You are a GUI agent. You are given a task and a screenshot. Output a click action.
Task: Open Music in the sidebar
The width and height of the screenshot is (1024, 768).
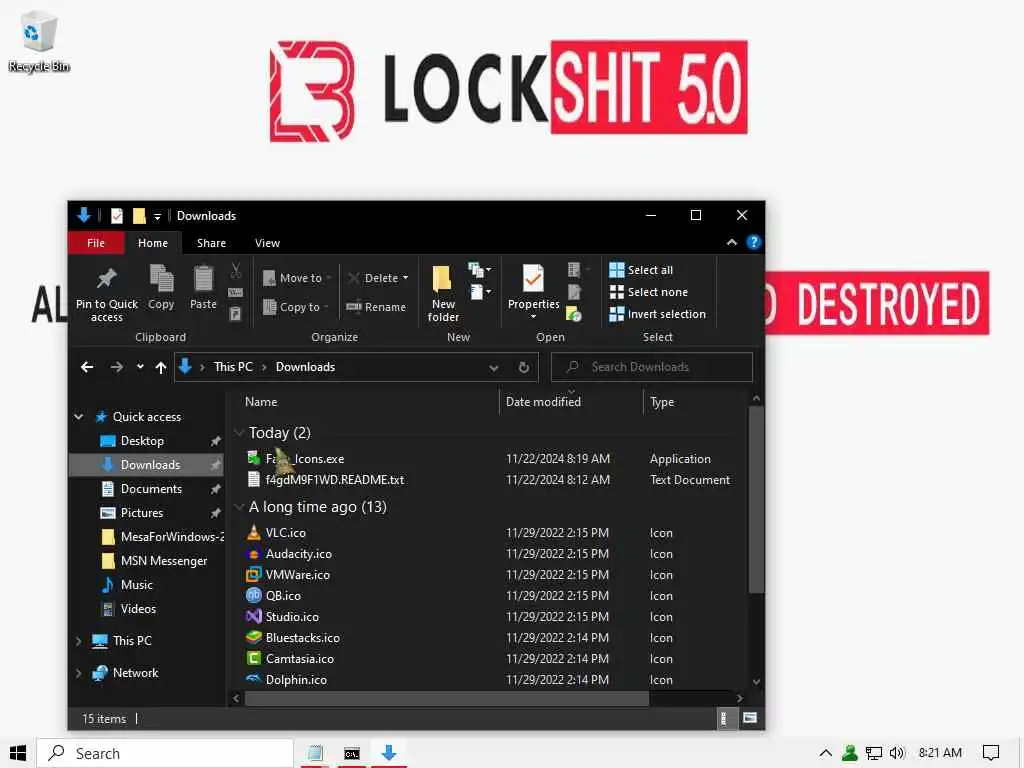136,584
